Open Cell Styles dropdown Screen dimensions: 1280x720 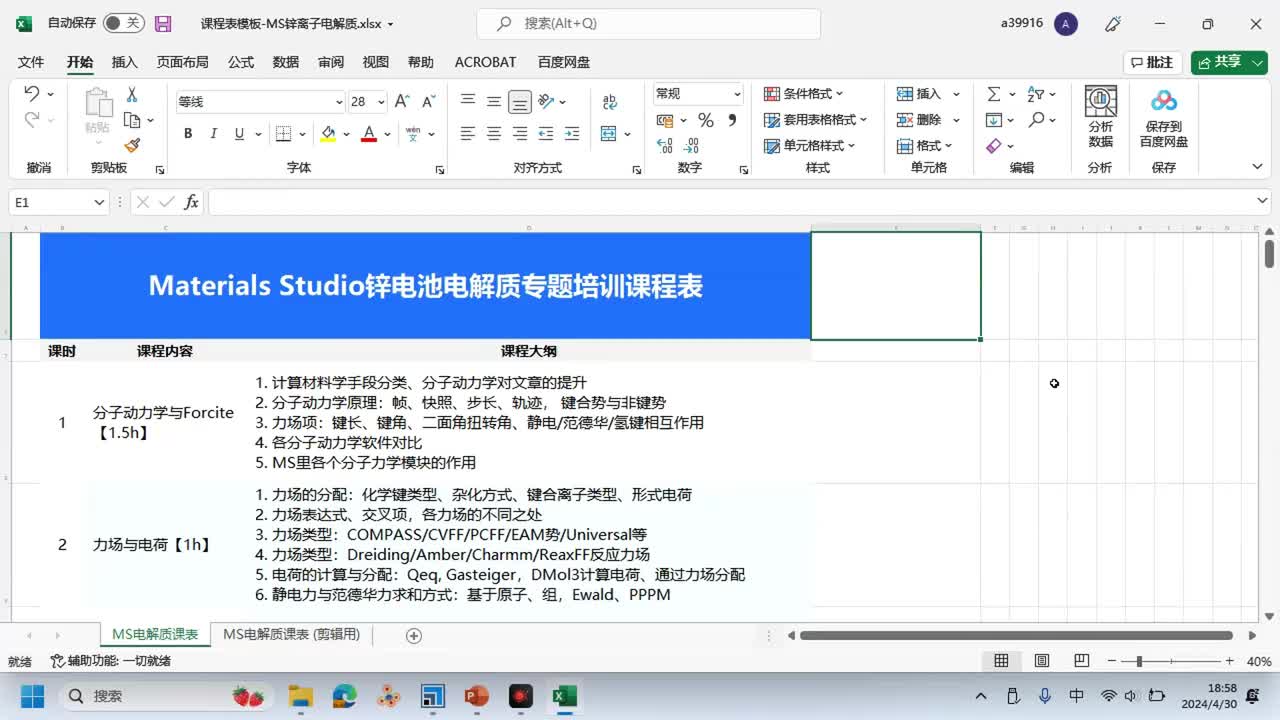[810, 146]
